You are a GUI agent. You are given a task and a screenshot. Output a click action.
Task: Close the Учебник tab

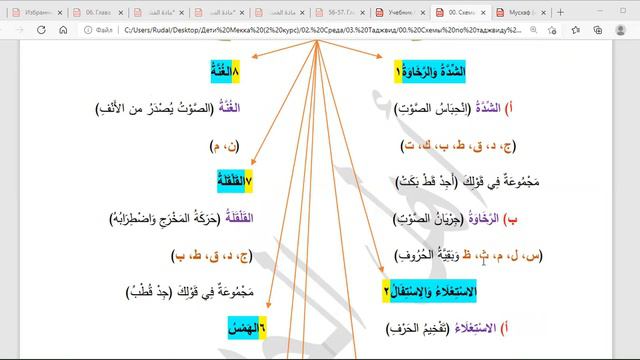[x=423, y=13]
